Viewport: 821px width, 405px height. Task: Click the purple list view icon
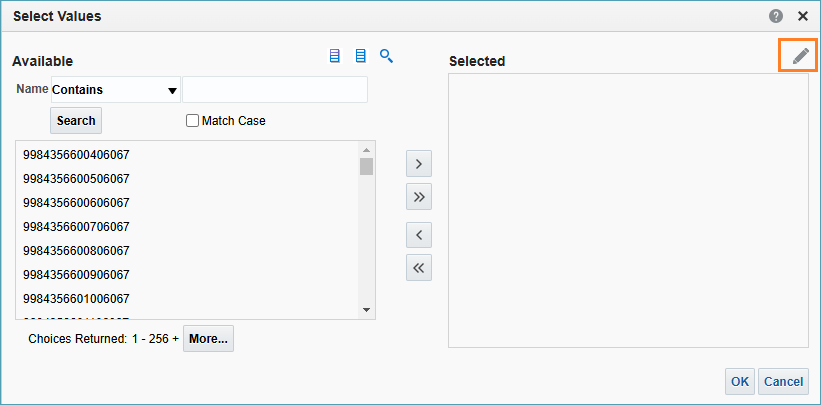(335, 56)
